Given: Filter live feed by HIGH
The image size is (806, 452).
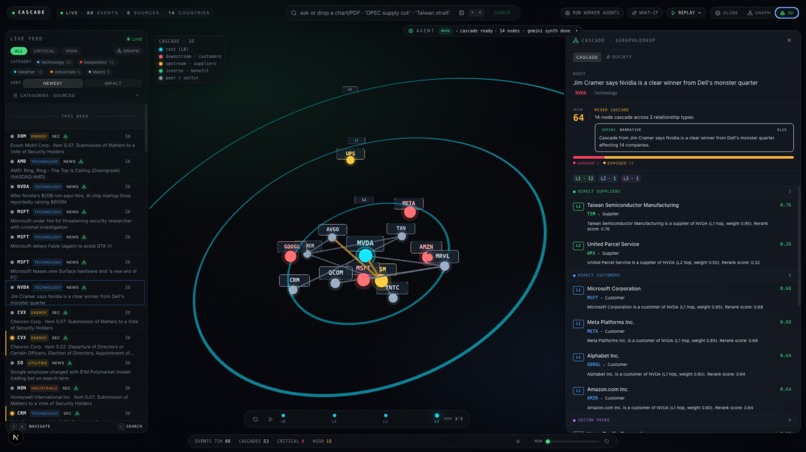Looking at the screenshot, I should point(71,51).
